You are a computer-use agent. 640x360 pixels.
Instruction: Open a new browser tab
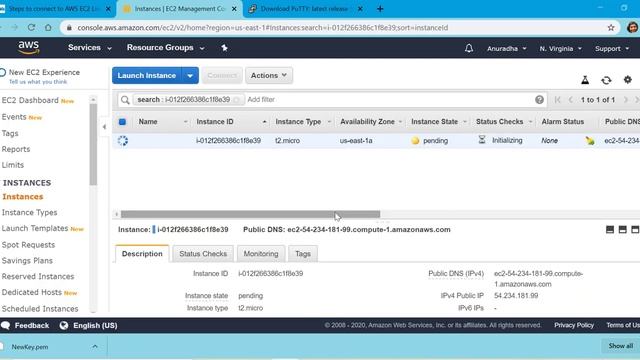tap(380, 9)
